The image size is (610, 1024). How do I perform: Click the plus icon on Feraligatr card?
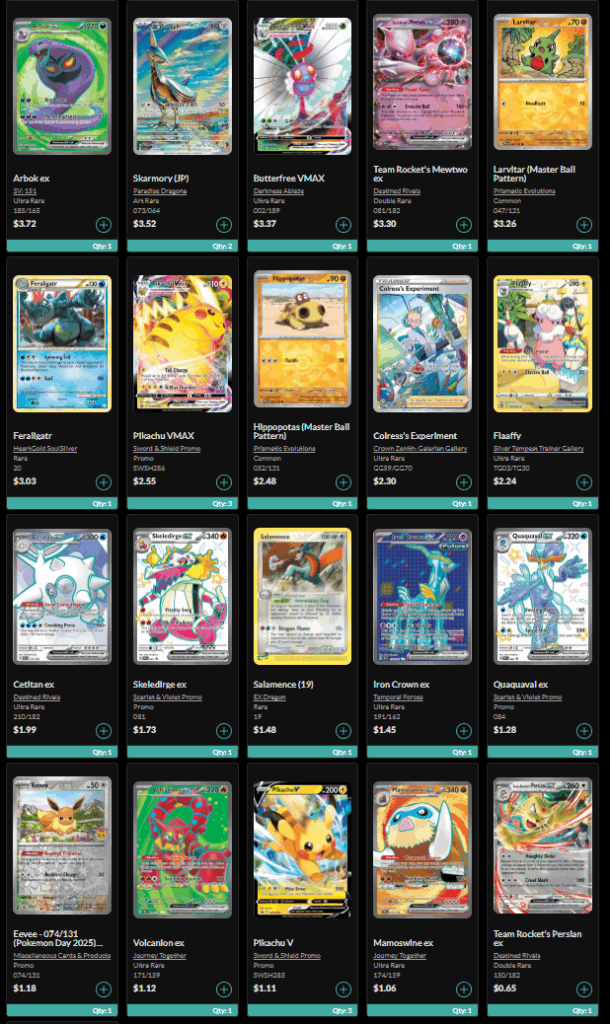coord(104,482)
